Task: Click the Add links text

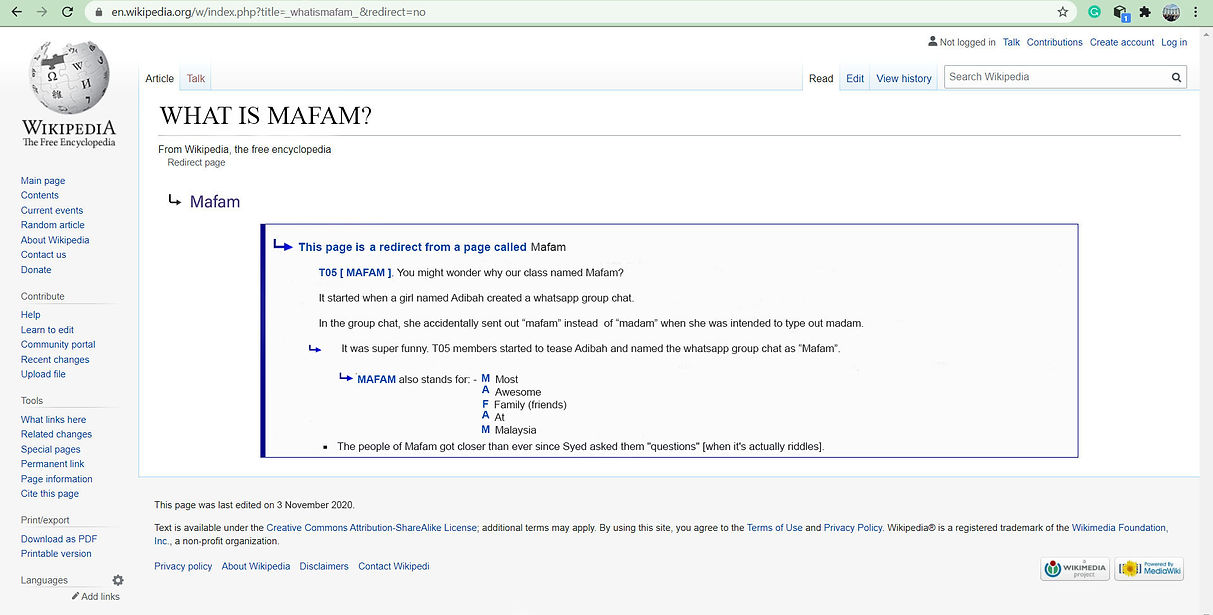Action: (100, 597)
